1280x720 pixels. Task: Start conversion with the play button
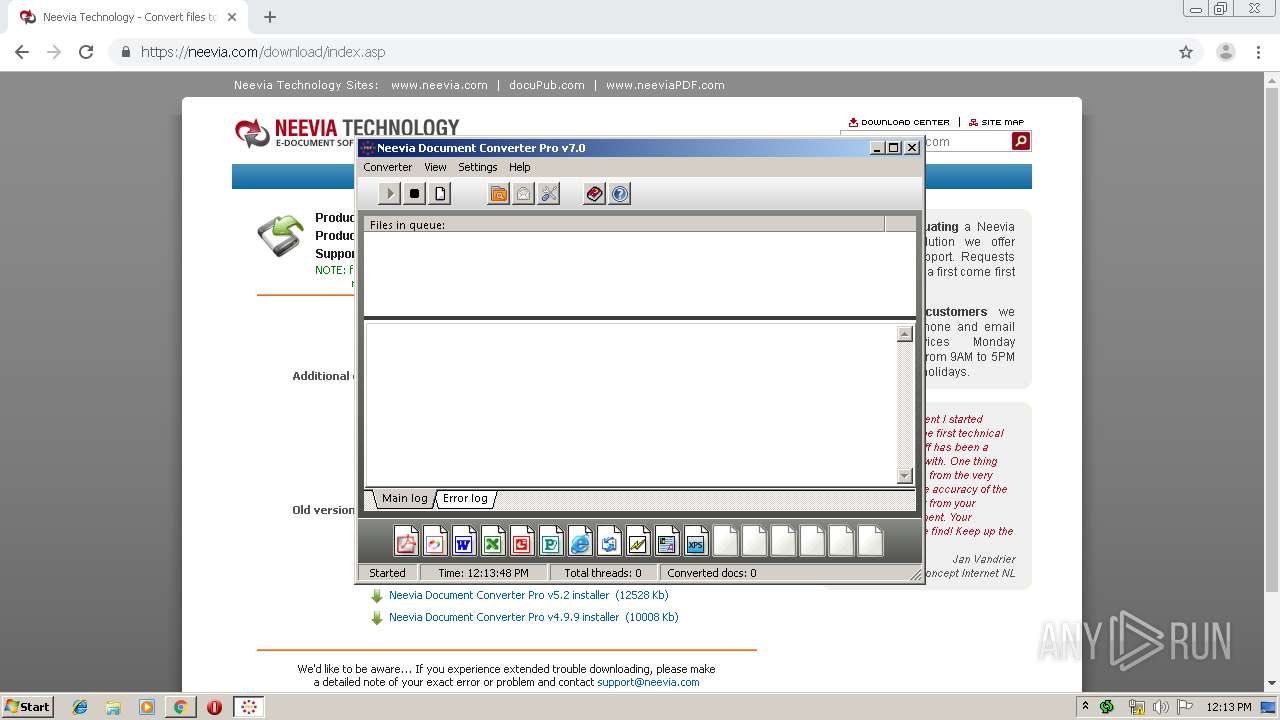[390, 194]
